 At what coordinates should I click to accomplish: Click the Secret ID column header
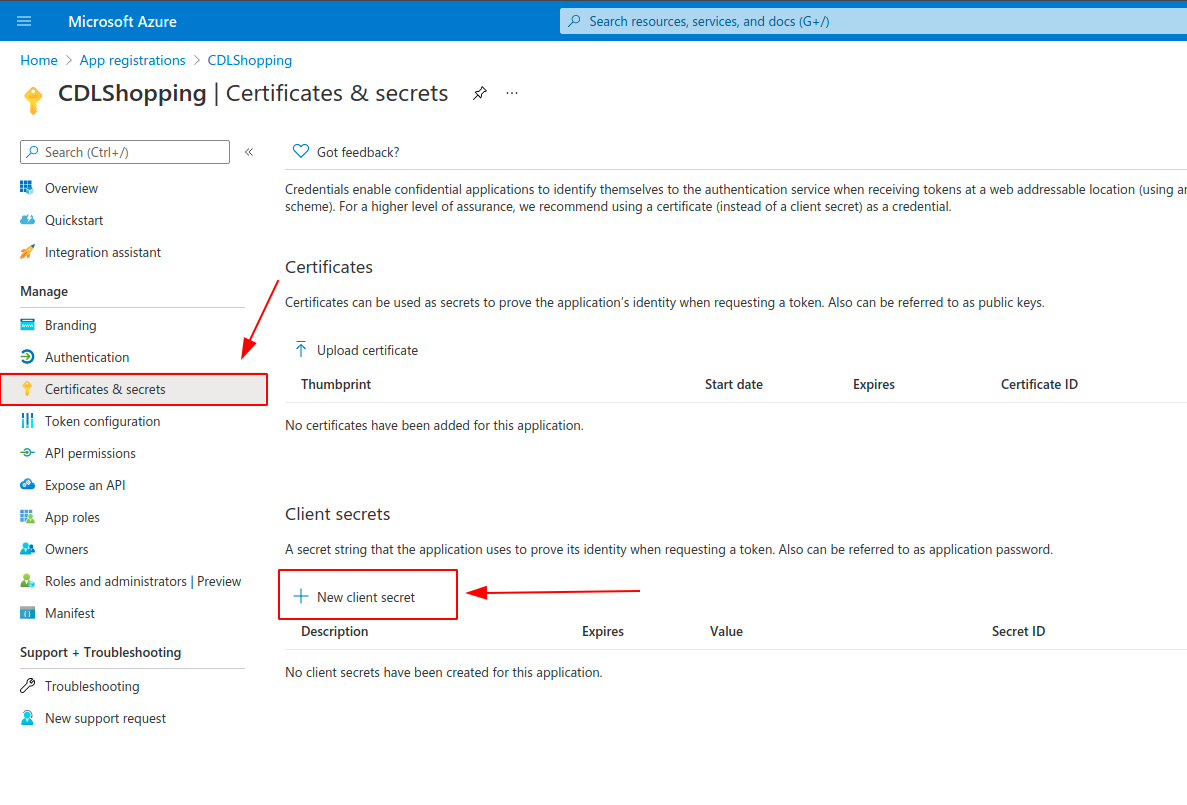click(1018, 631)
